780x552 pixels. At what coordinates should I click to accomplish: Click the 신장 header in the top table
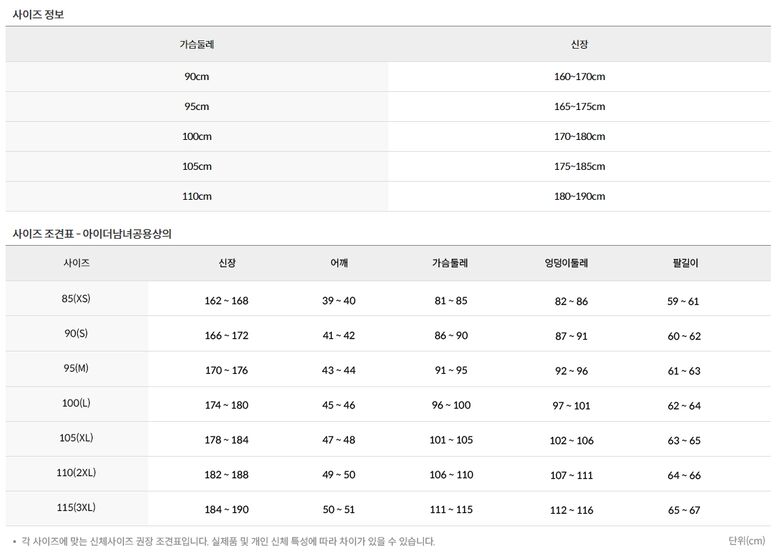click(x=580, y=45)
